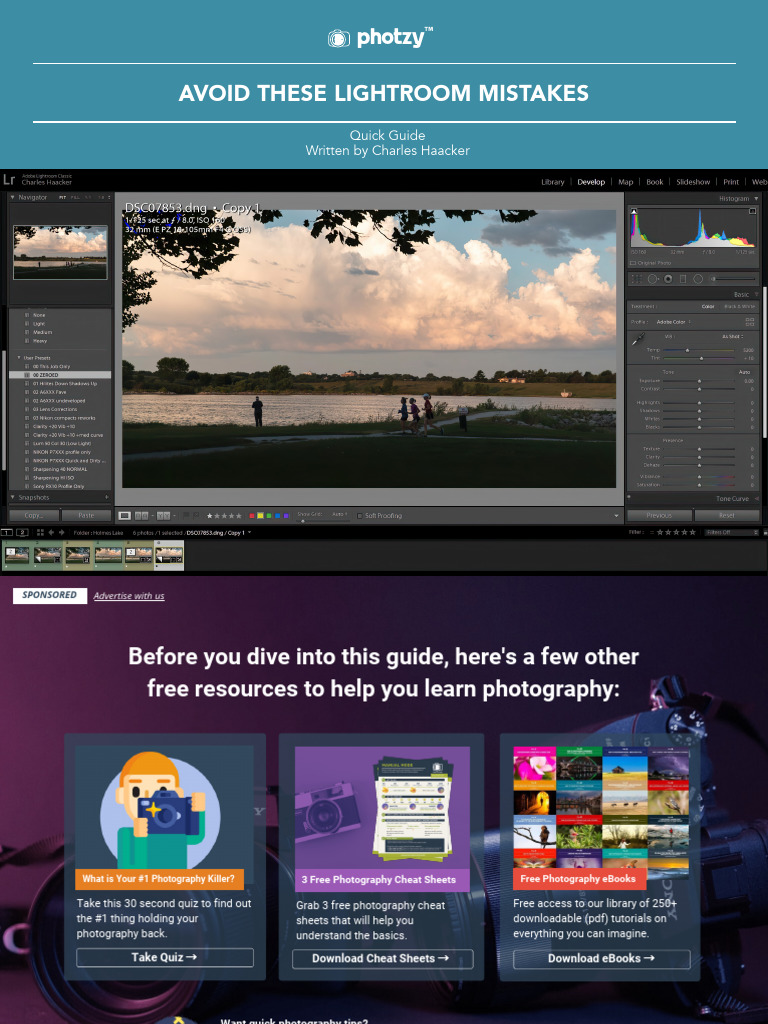Screen dimensions: 768x1024
Task: Open Grid view icon in the filmstrip bar
Action: point(40,533)
